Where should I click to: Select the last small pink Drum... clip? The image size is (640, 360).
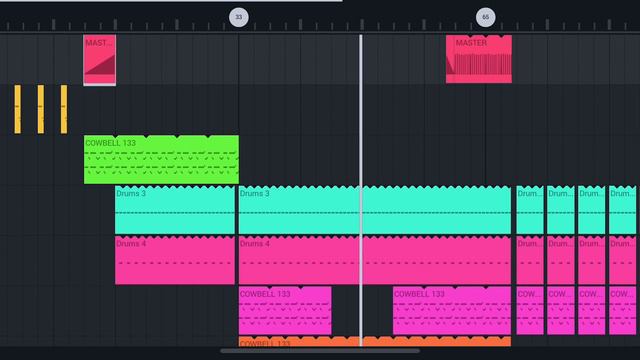[x=622, y=260]
